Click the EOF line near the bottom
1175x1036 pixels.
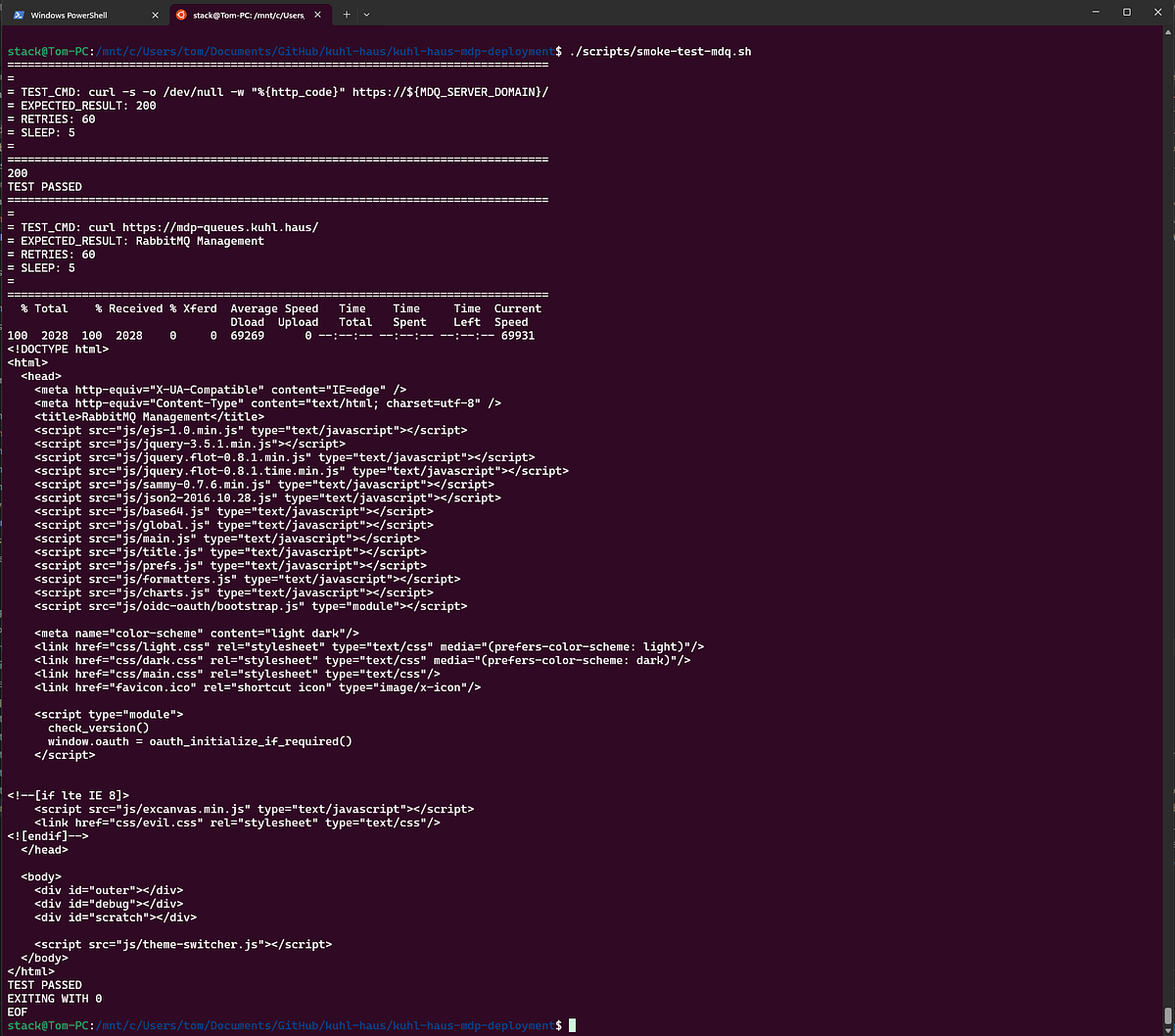(x=18, y=1012)
